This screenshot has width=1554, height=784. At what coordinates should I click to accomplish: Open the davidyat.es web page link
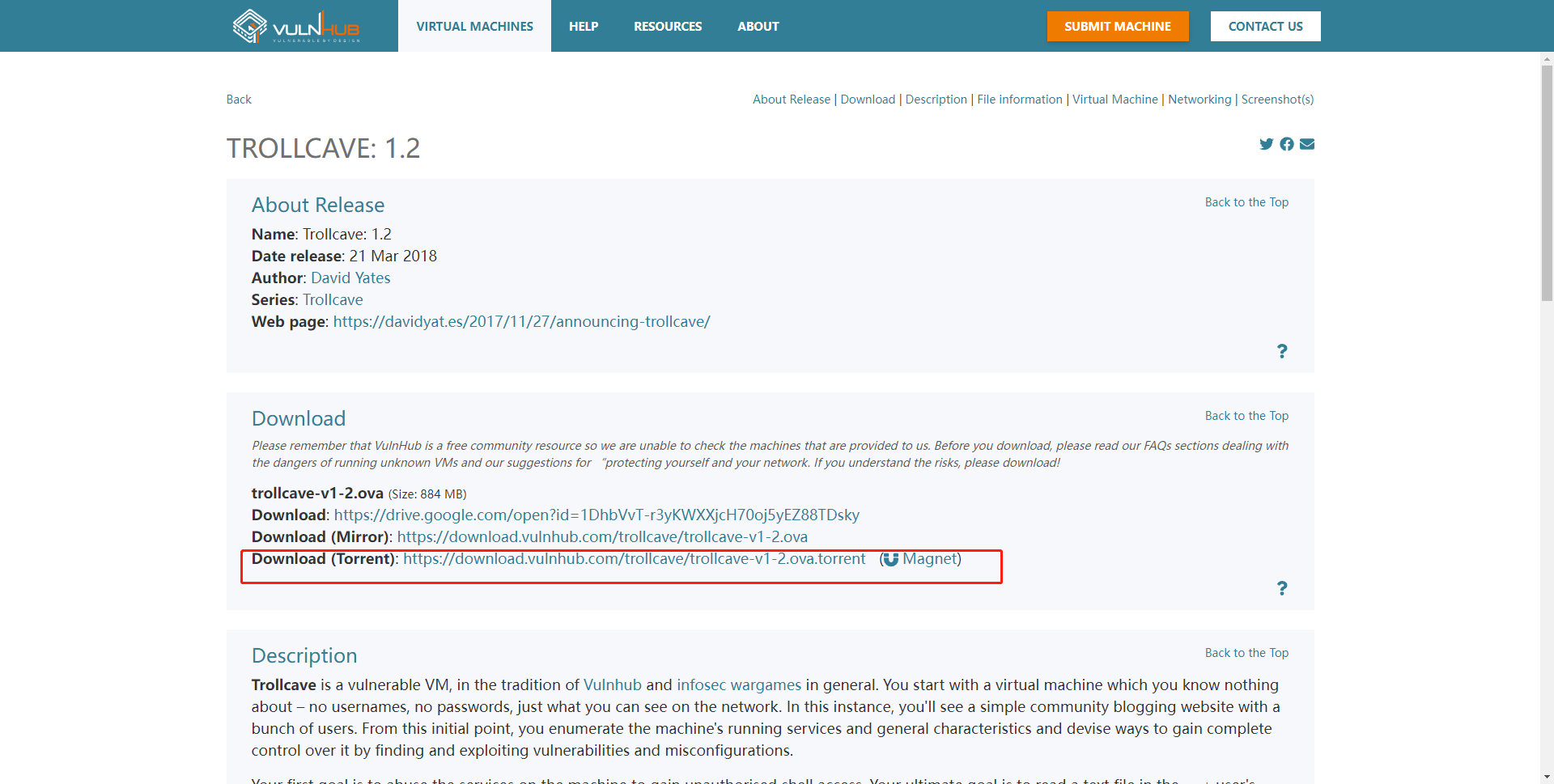point(521,322)
